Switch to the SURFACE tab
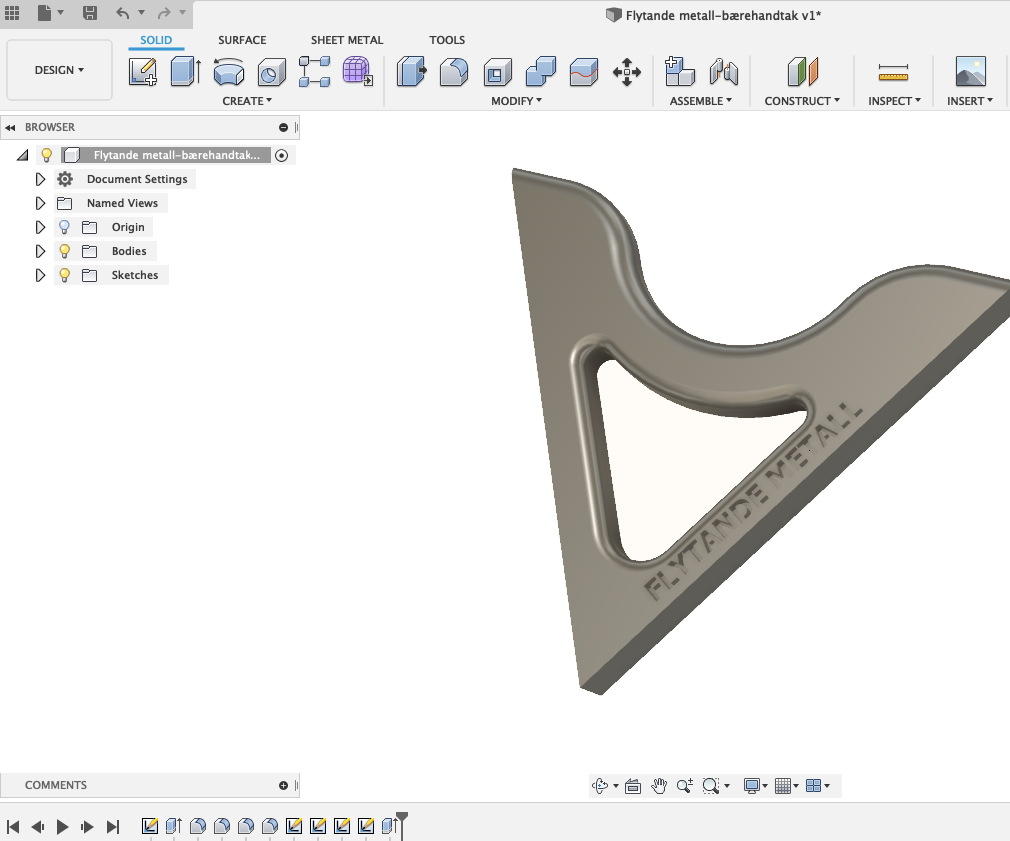 [242, 40]
